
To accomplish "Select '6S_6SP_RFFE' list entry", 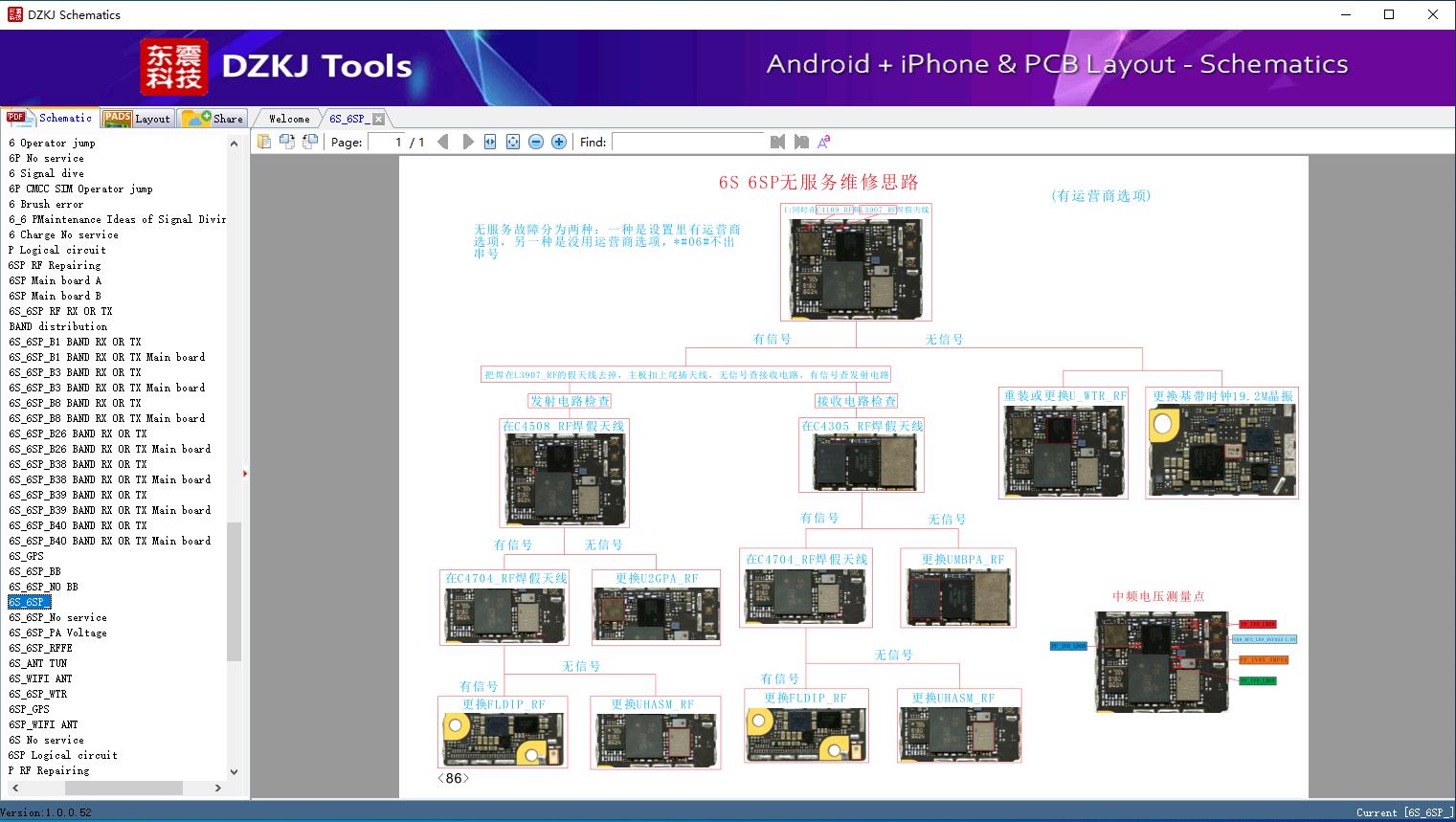I will [40, 648].
